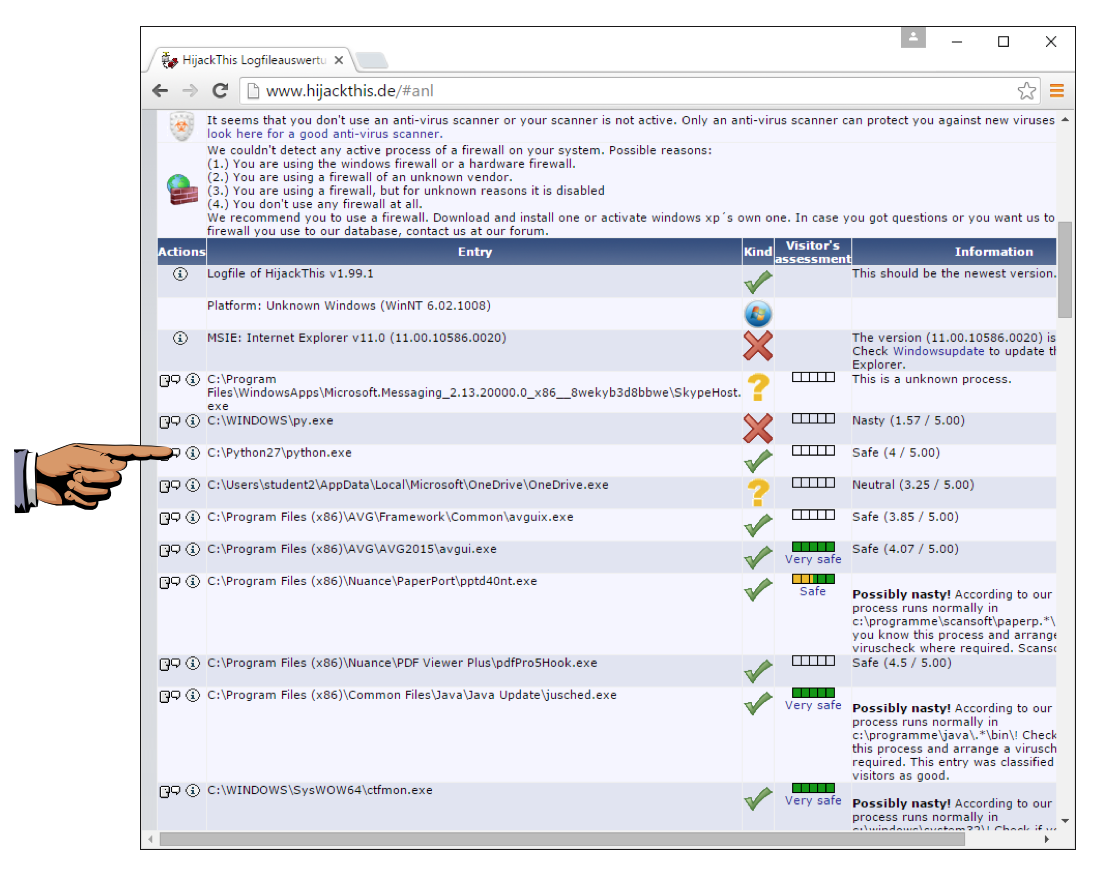Viewport: 1098px width, 876px height.
Task: Click the text 'C:\Python27\python.exe'
Action: point(279,453)
